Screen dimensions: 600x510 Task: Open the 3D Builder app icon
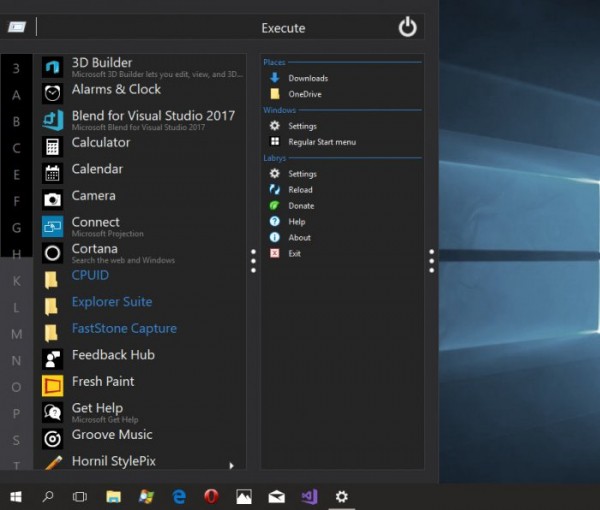point(52,67)
